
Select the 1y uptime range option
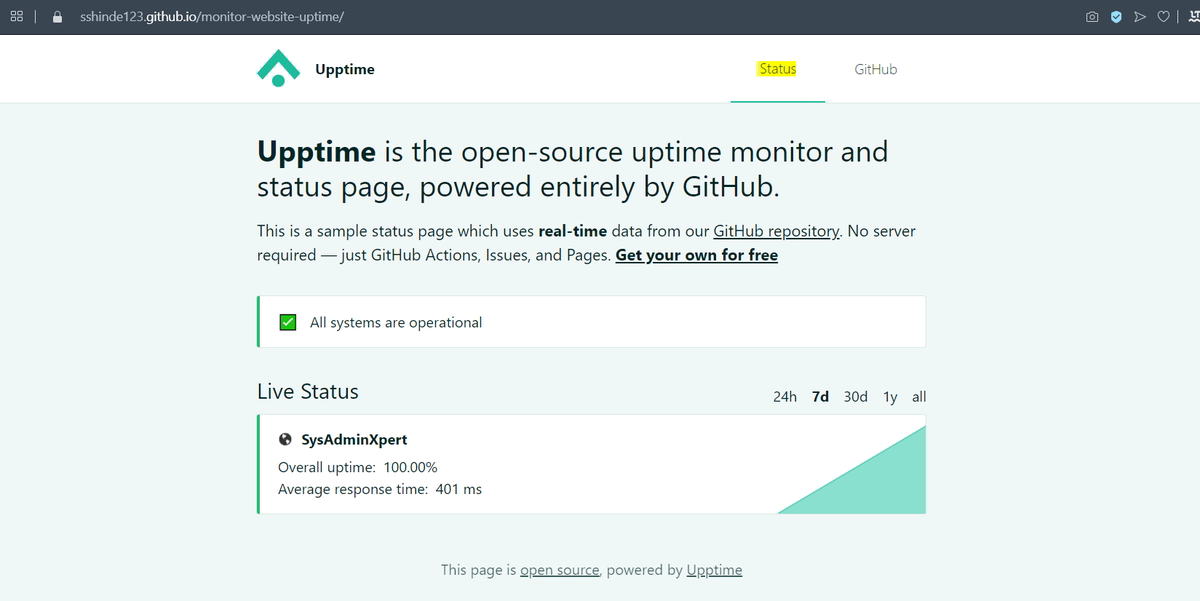890,396
